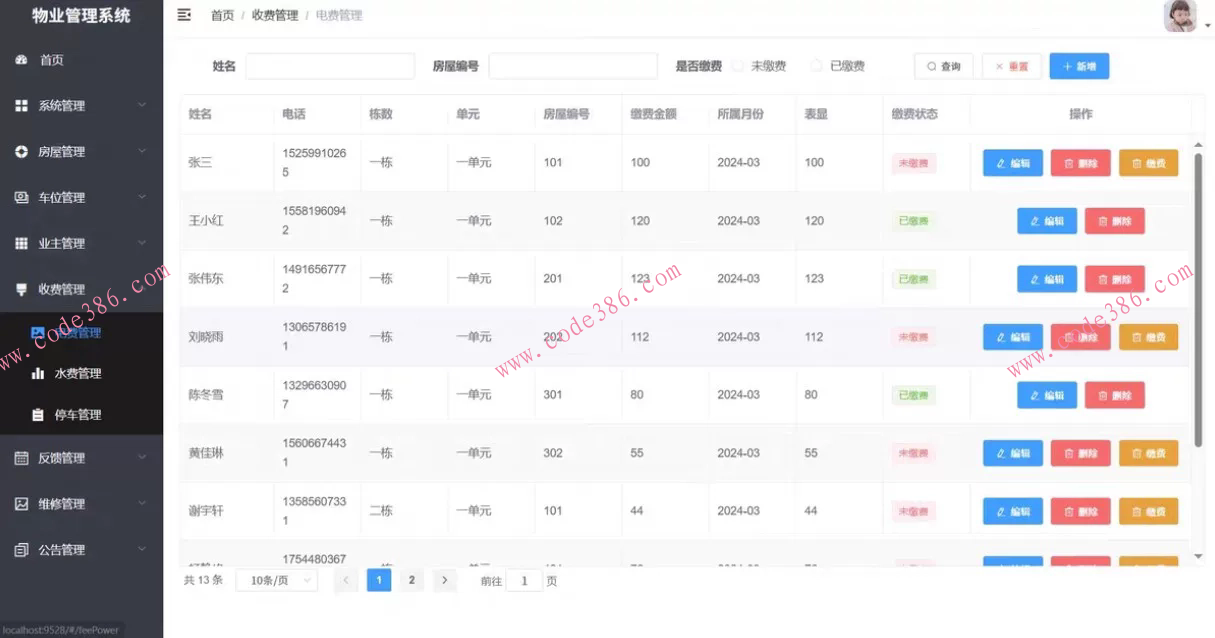
Task: Click the 缴费 button for 张三
Action: pyautogui.click(x=1148, y=163)
